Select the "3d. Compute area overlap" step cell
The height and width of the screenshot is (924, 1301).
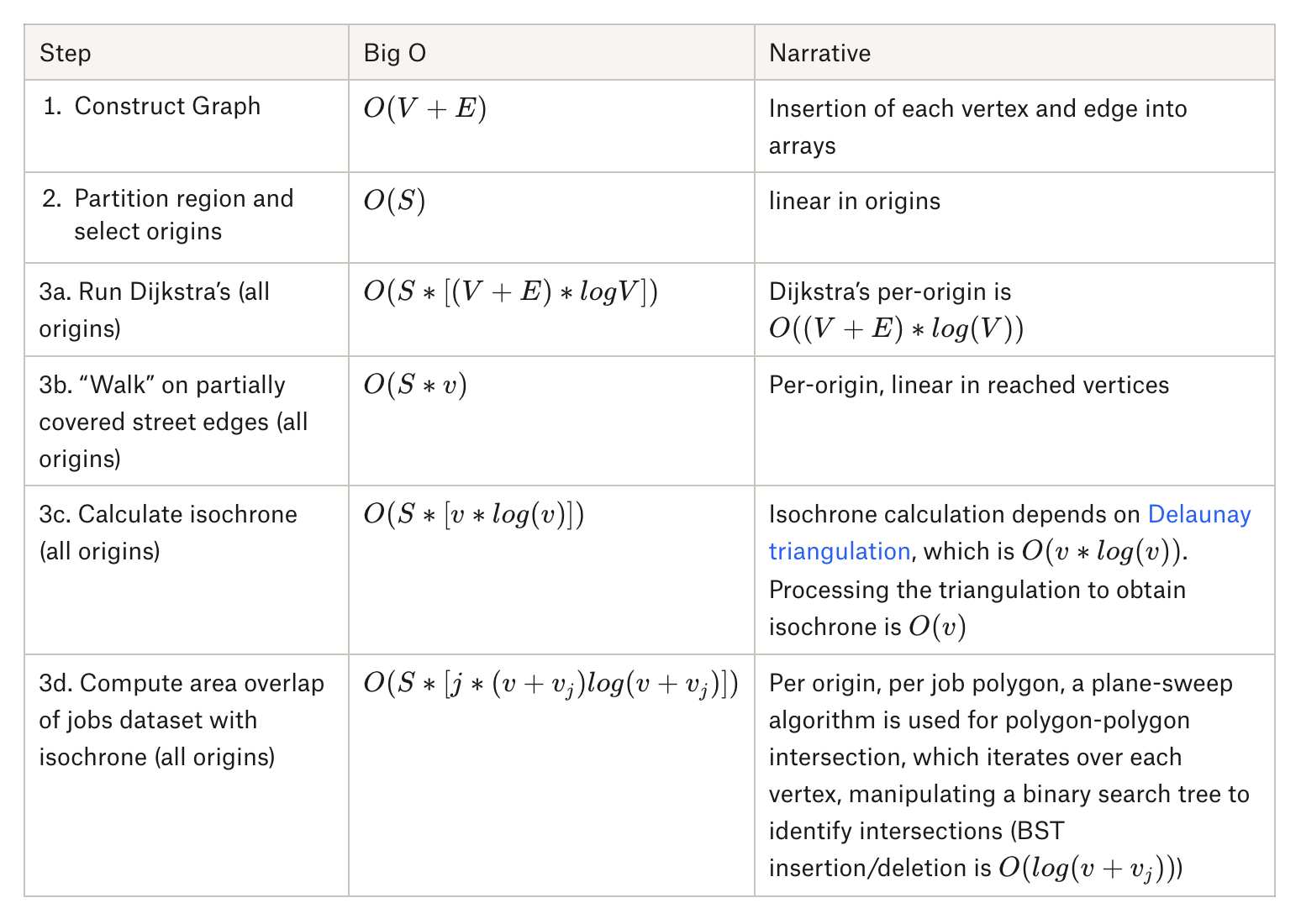pyautogui.click(x=182, y=720)
